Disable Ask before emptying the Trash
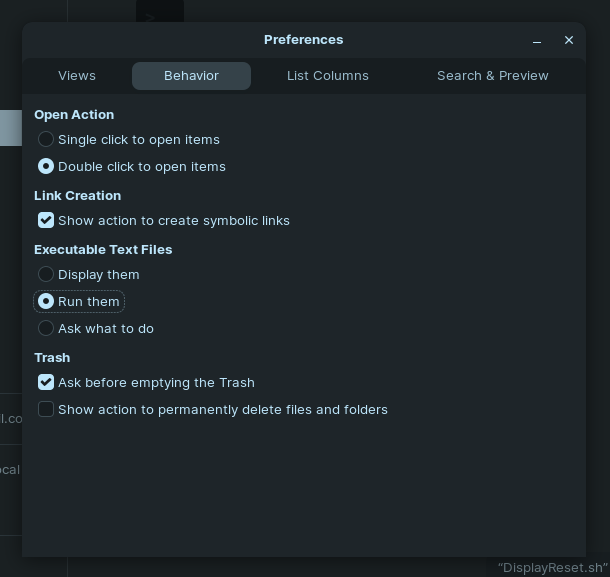This screenshot has width=610, height=577. tap(46, 382)
